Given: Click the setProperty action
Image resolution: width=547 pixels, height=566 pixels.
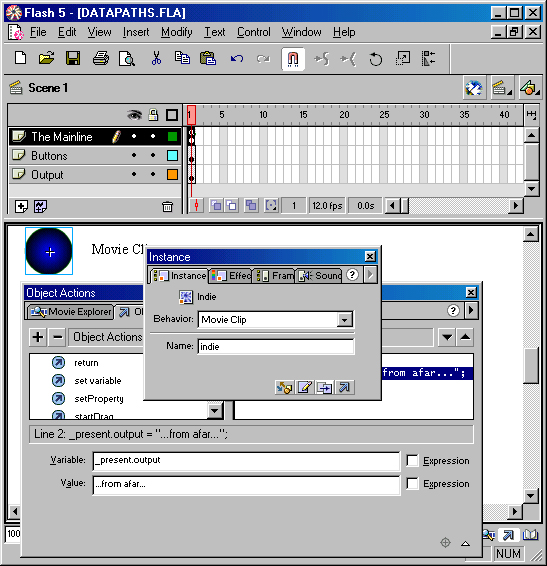Looking at the screenshot, I should point(99,399).
